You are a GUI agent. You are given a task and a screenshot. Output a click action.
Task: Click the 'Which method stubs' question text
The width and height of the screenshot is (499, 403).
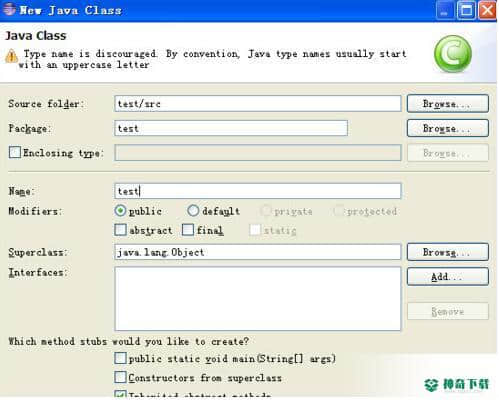point(129,341)
